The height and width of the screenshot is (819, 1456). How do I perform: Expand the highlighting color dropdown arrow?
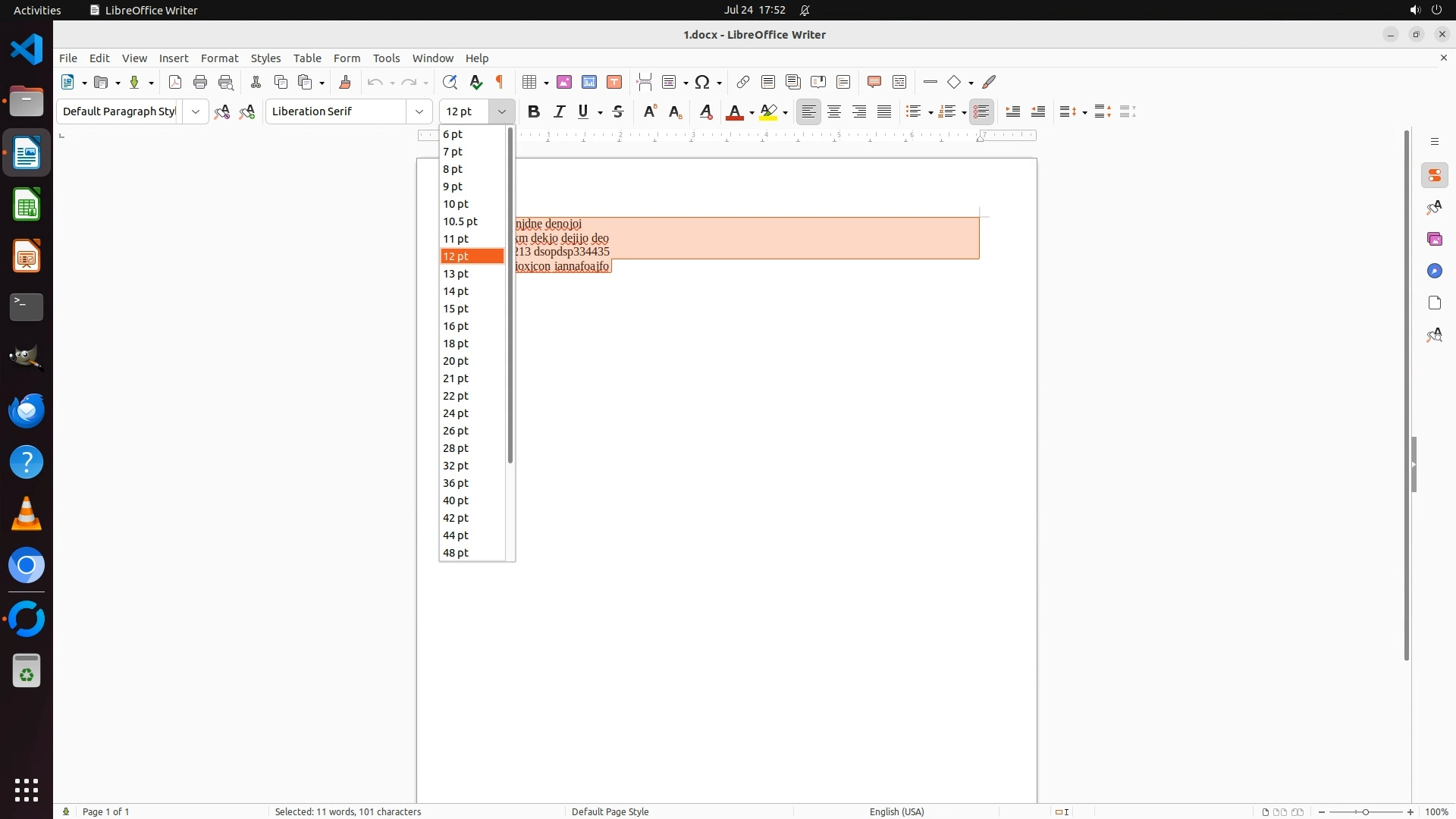point(786,112)
